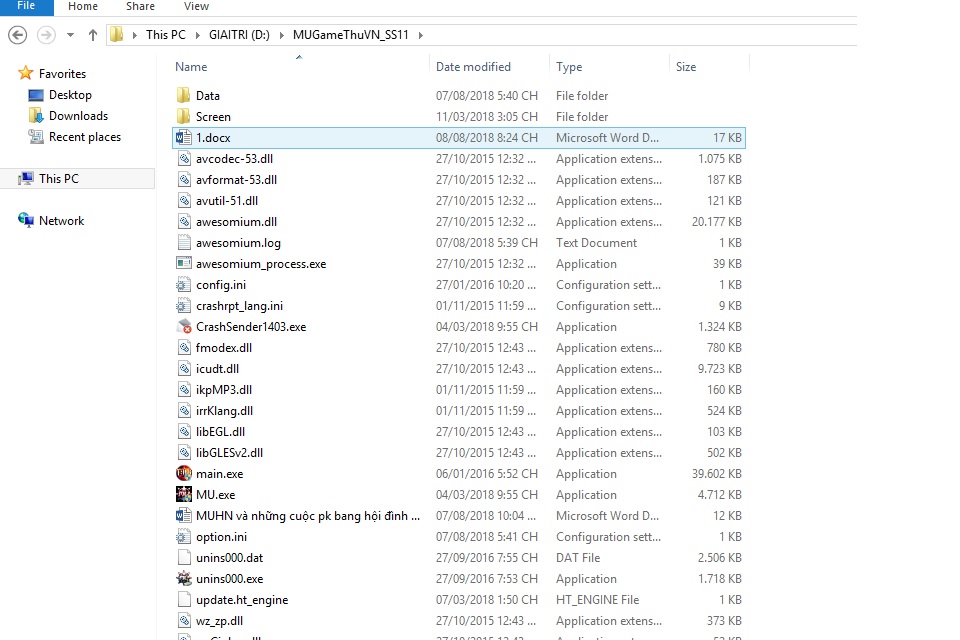Click the Size column header
The width and height of the screenshot is (960, 640).
(686, 67)
